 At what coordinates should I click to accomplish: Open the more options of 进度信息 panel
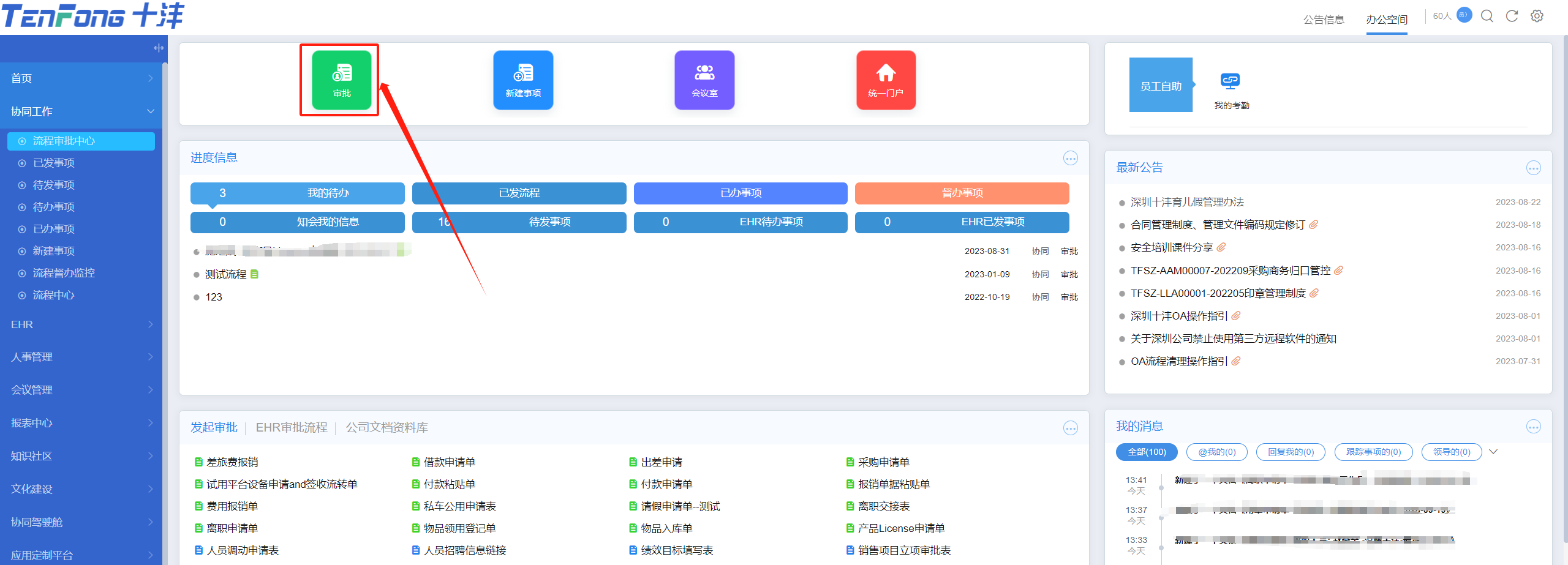pos(1070,159)
